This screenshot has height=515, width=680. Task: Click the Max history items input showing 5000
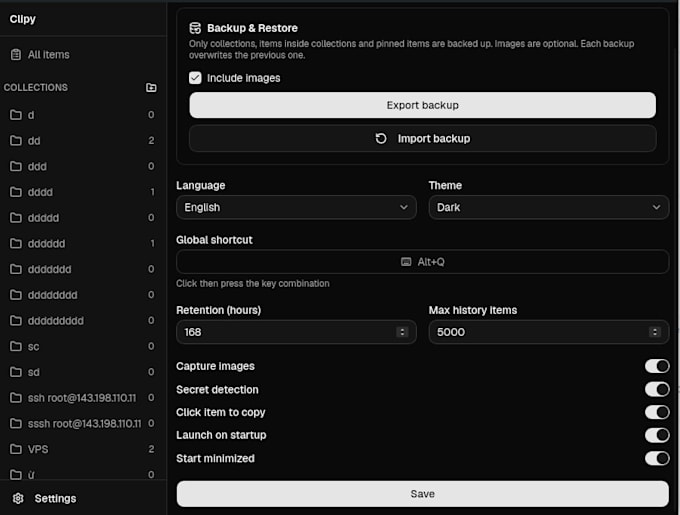pos(549,332)
